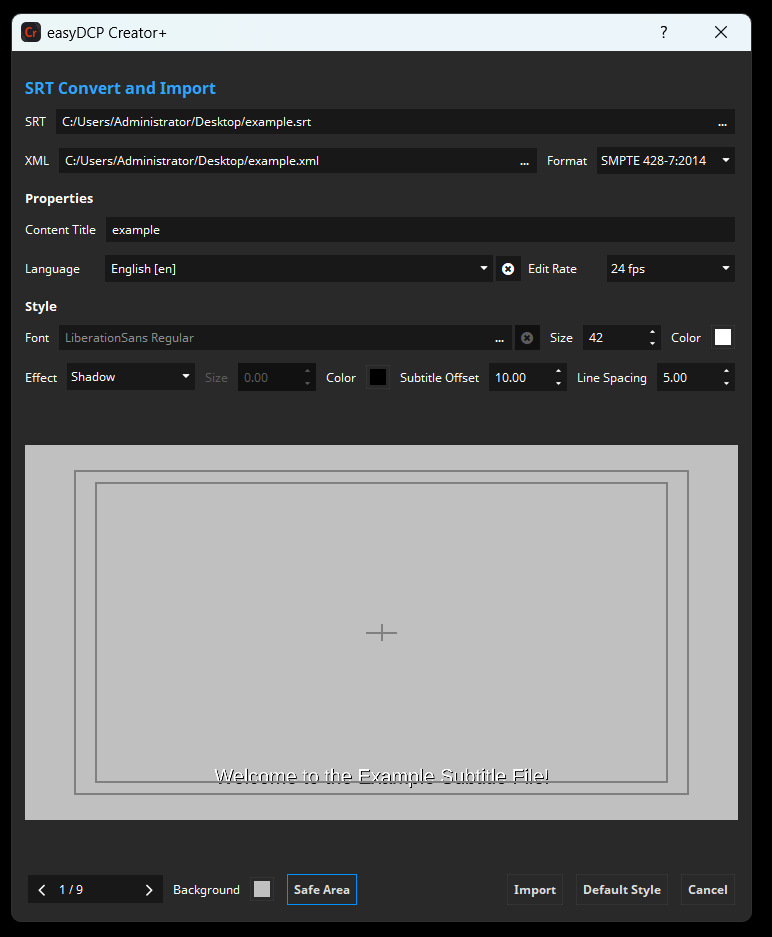Toggle the Safe Area overlay
Screen dimensions: 772x937
click(x=321, y=890)
